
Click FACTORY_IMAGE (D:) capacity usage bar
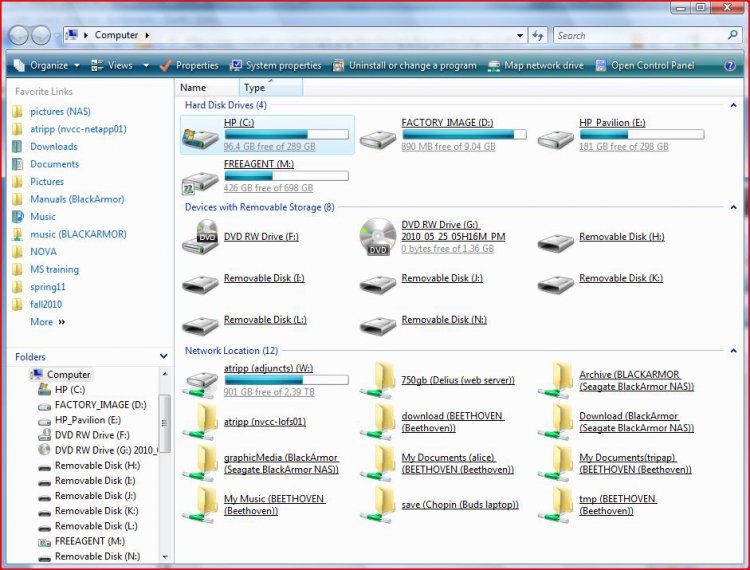tap(464, 134)
